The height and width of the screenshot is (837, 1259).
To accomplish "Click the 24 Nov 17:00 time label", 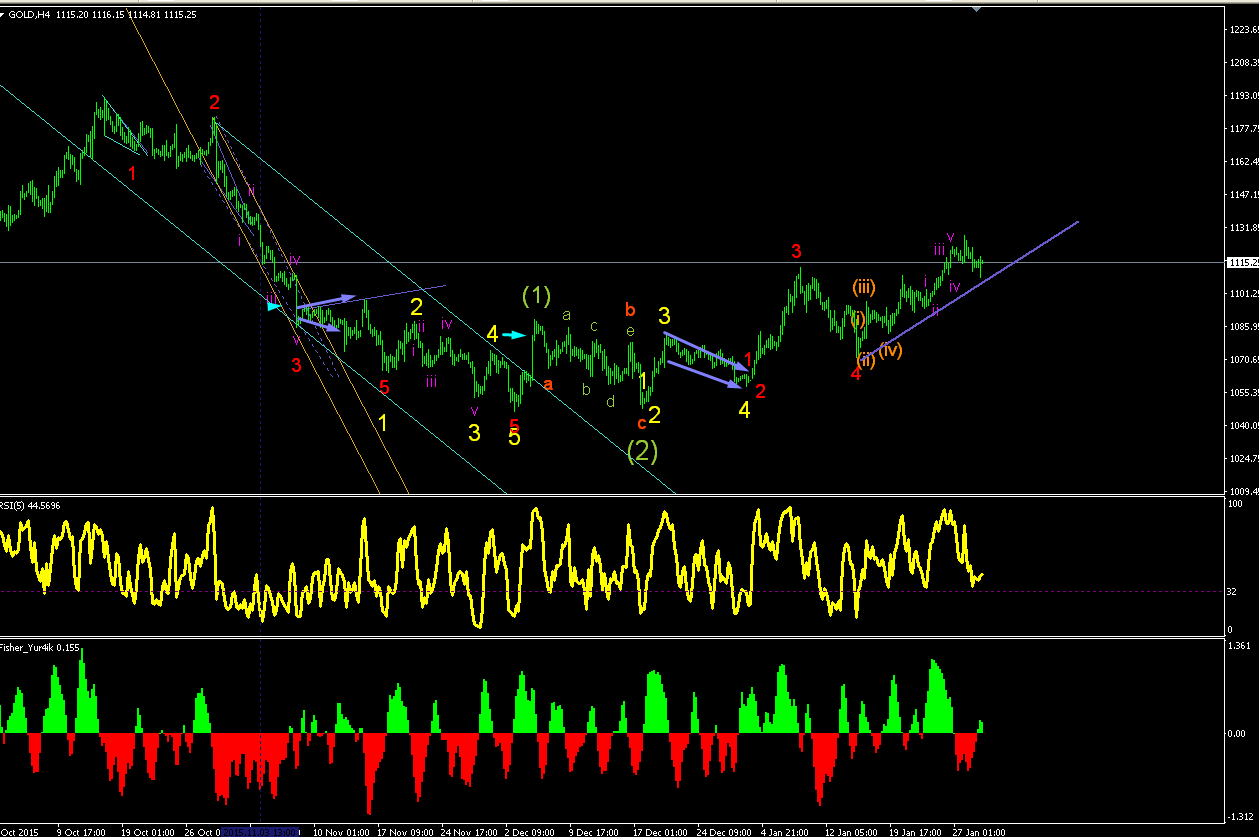I will tap(468, 831).
